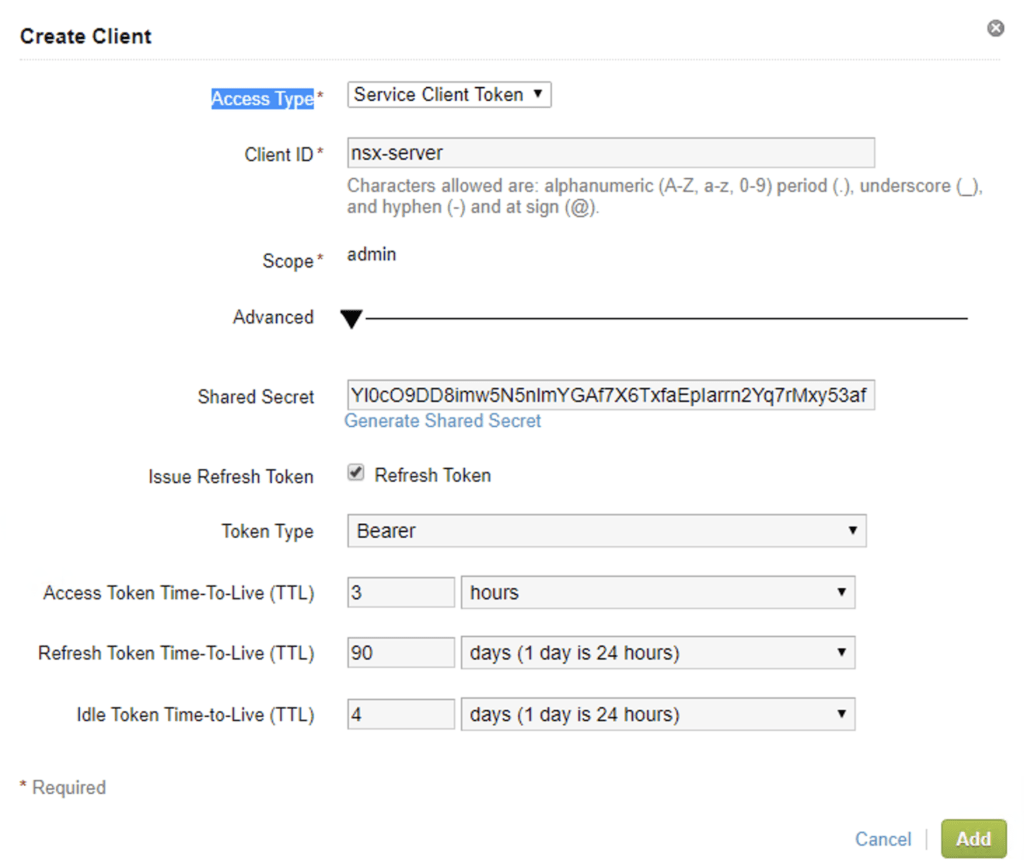Open the Refresh Token TTL days dropdown
Screen dimensions: 1024x860
click(x=657, y=653)
